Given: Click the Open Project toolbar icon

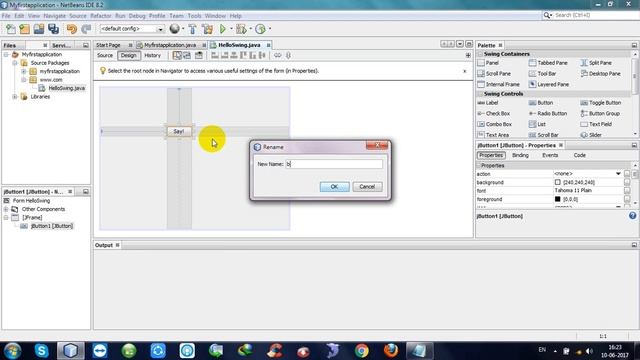Looking at the screenshot, I should [x=39, y=29].
